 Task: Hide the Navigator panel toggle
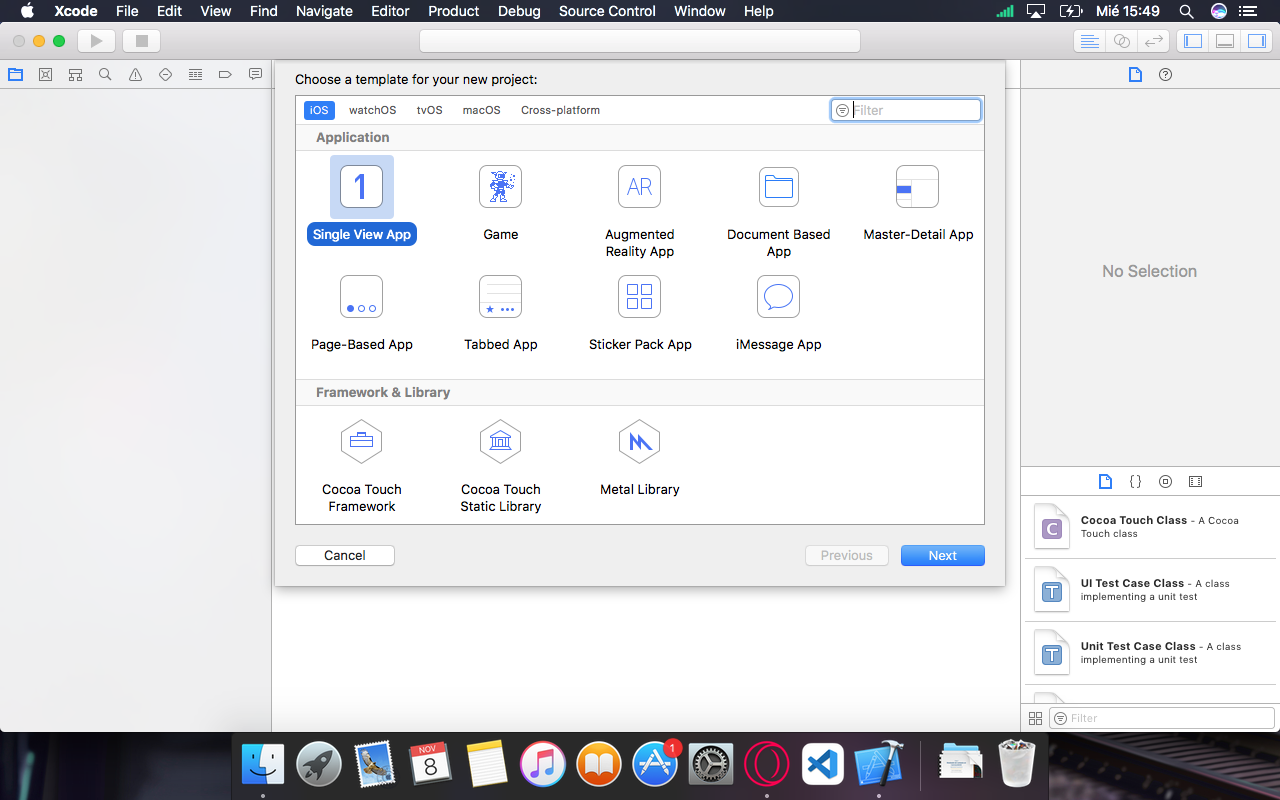point(1192,41)
